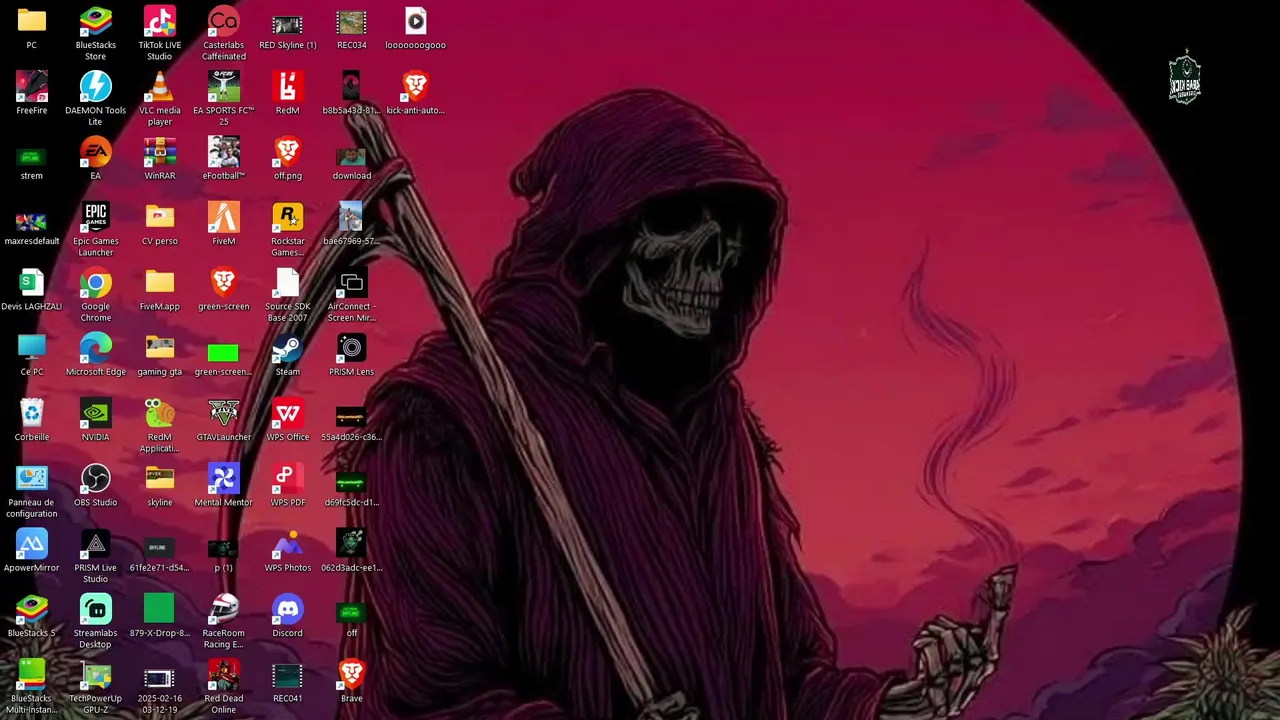Select green-screen Brave file
The width and height of the screenshot is (1280, 720).
224,283
